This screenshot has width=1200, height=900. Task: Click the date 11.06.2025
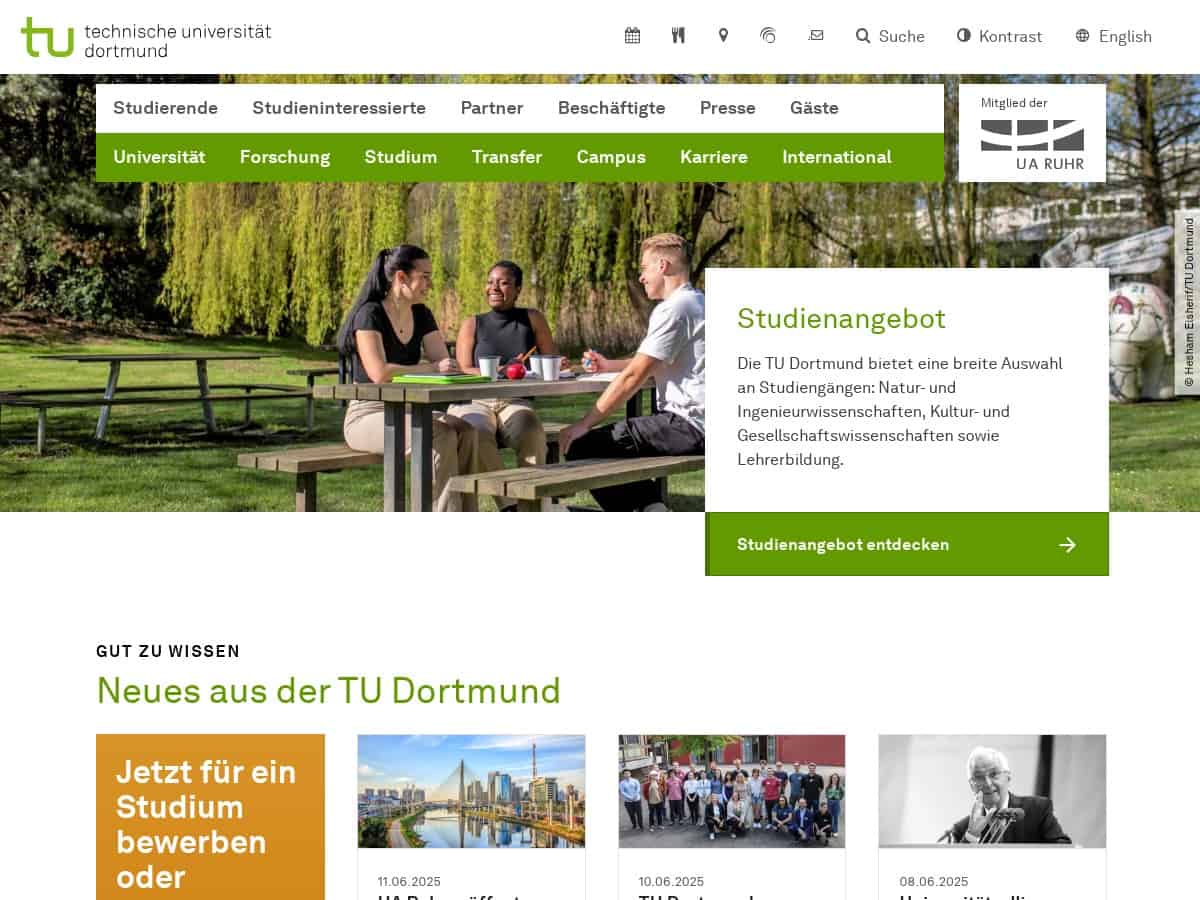pos(409,882)
